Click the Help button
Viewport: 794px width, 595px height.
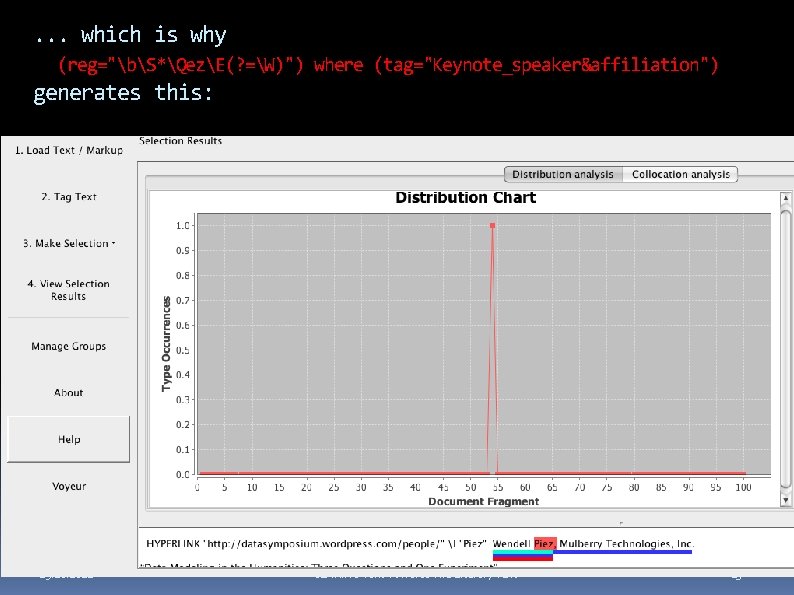pos(69,439)
